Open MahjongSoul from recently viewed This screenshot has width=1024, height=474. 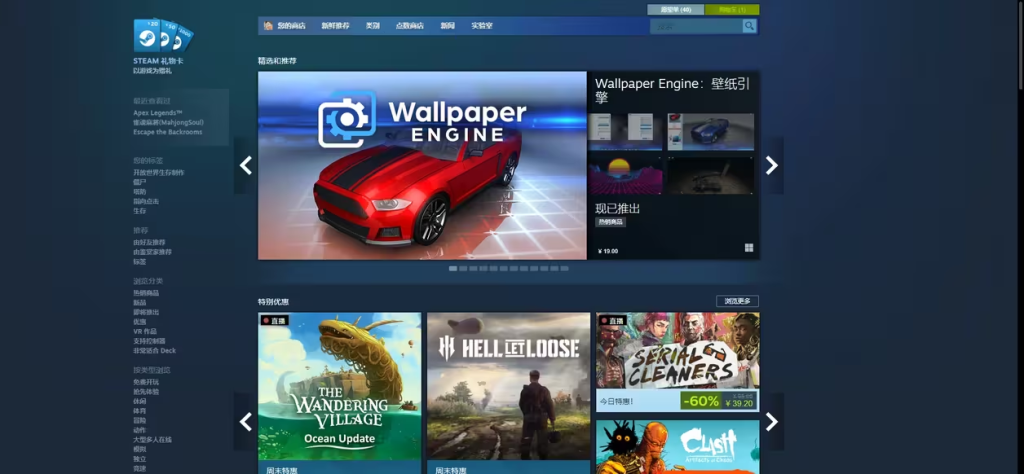(168, 122)
